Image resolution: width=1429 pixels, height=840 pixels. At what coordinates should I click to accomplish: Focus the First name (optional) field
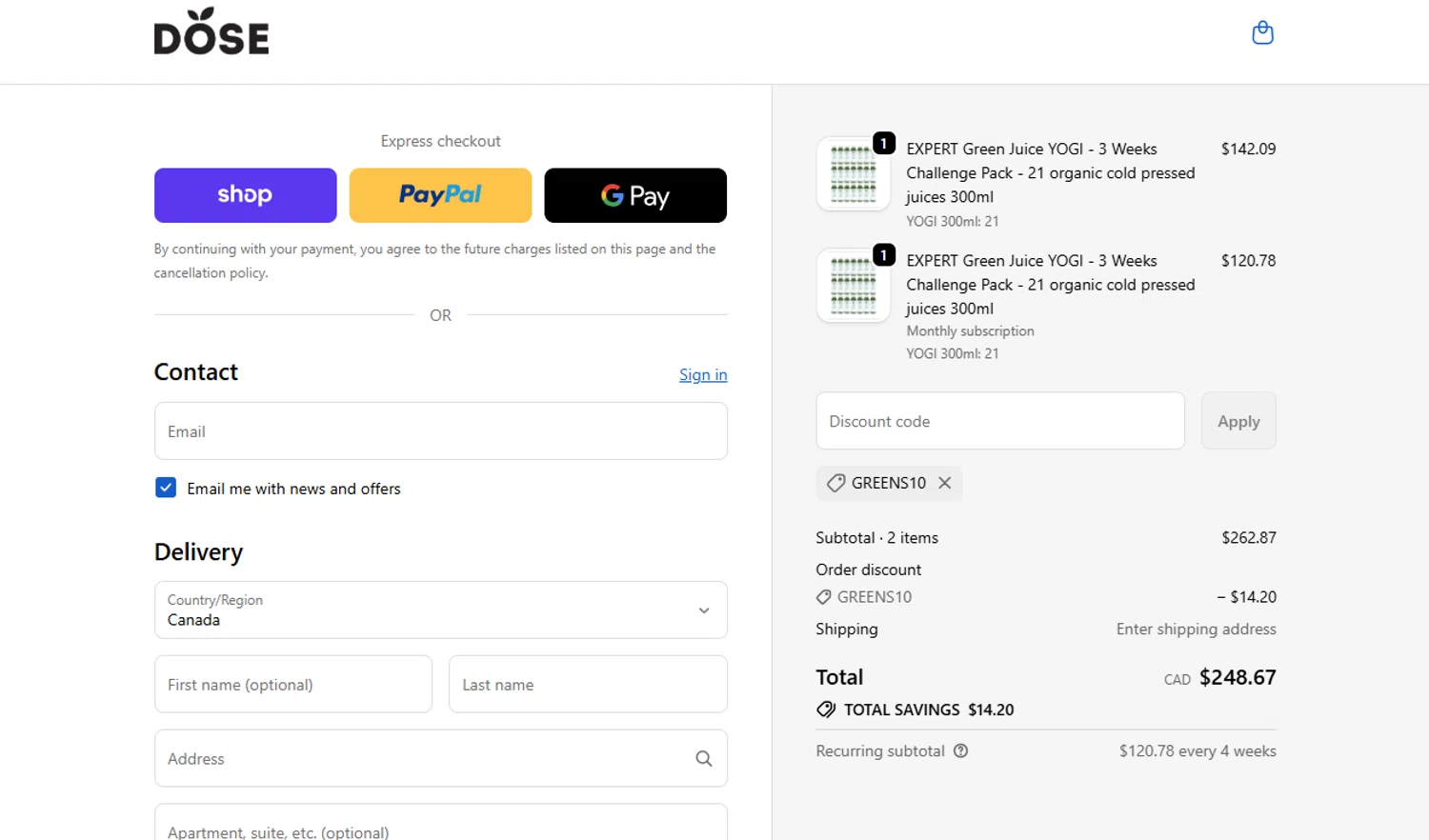click(x=293, y=684)
